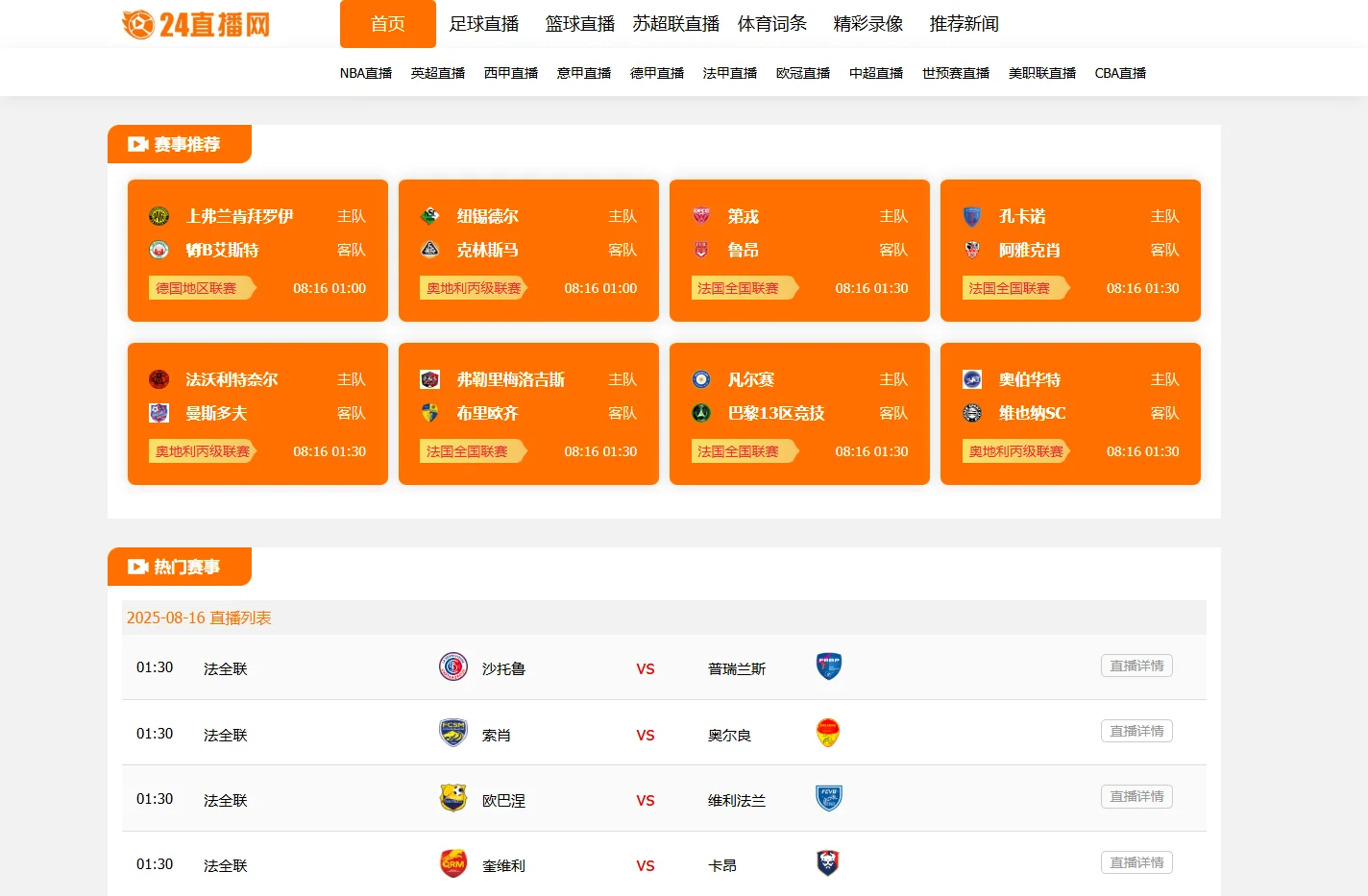Image resolution: width=1368 pixels, height=896 pixels.
Task: Click the 维利法兰 club logo
Action: tap(828, 798)
